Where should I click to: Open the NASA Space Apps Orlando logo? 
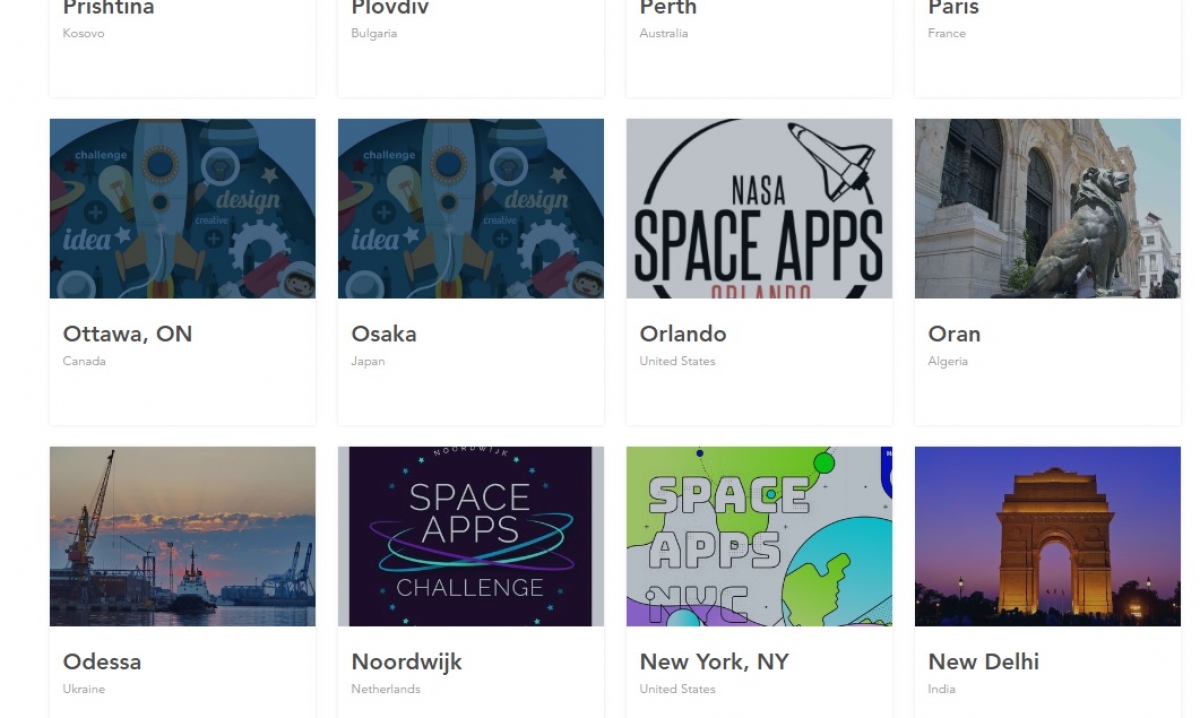point(759,208)
